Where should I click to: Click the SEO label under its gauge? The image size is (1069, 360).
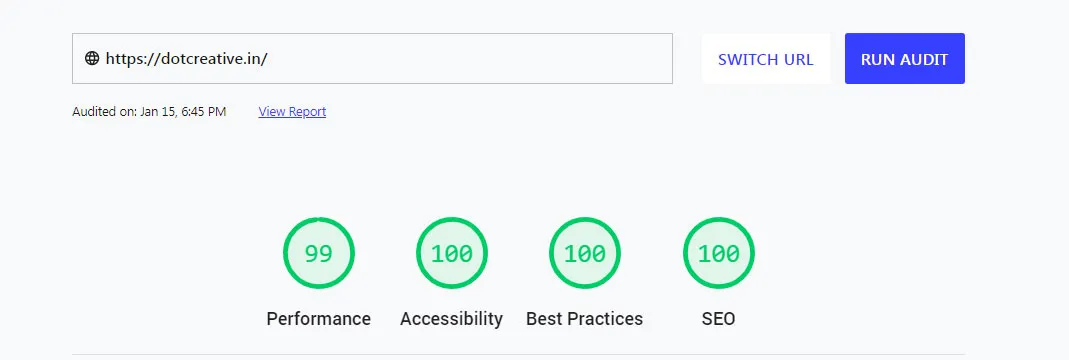pos(719,318)
